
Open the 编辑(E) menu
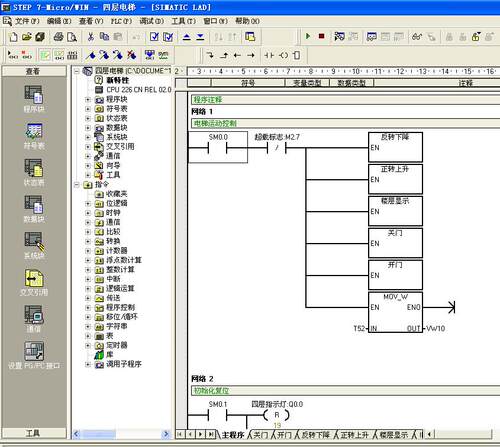click(x=59, y=21)
